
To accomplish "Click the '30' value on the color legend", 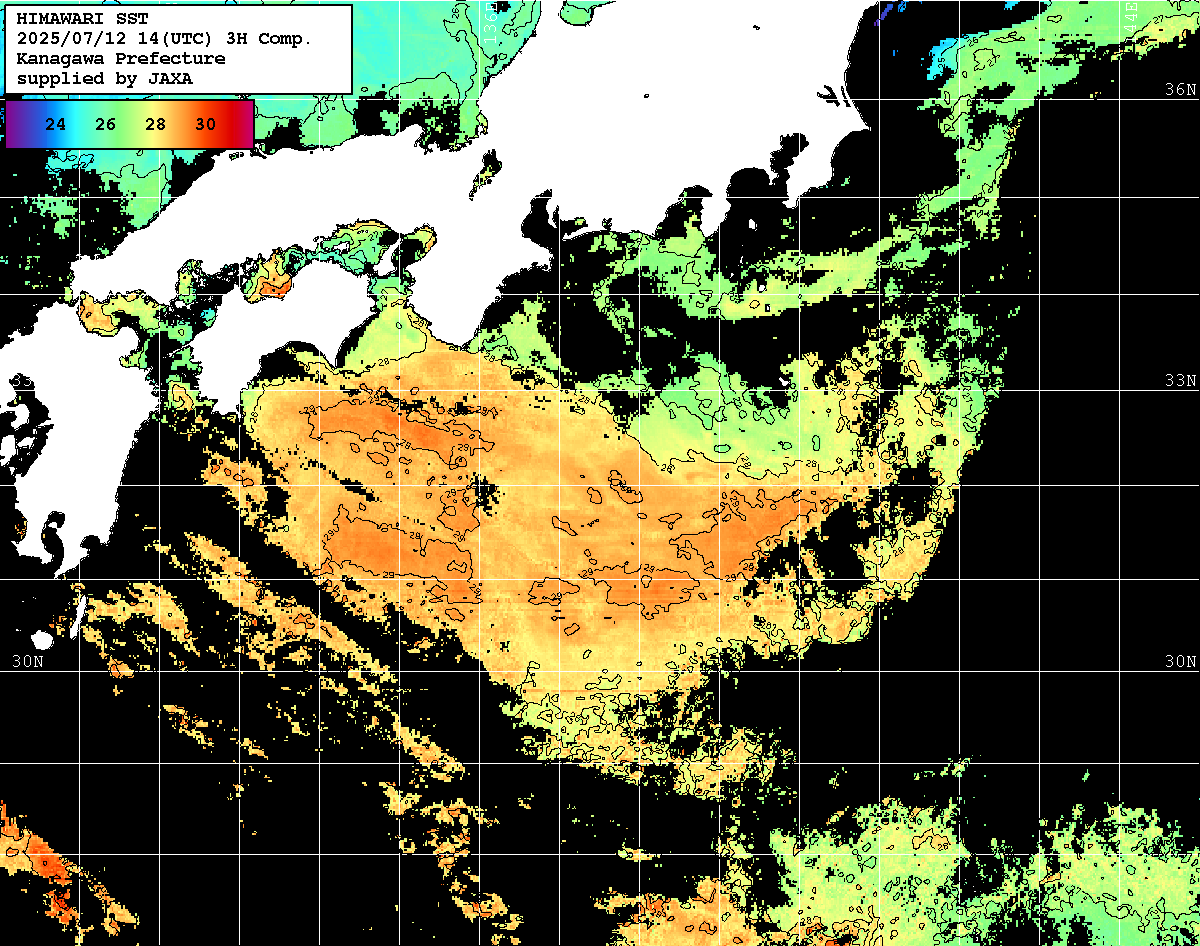I will [x=205, y=125].
